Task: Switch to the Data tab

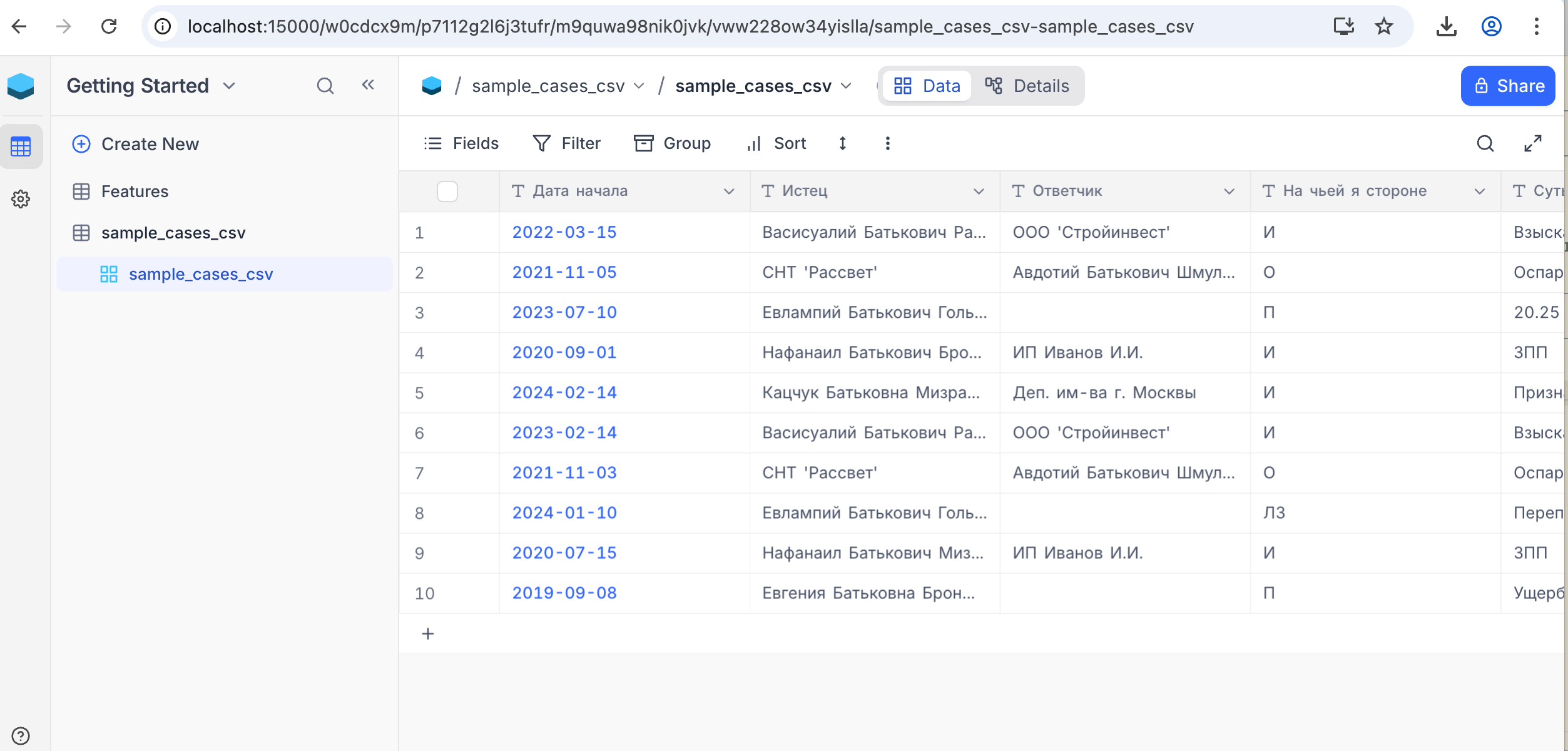Action: (x=927, y=86)
